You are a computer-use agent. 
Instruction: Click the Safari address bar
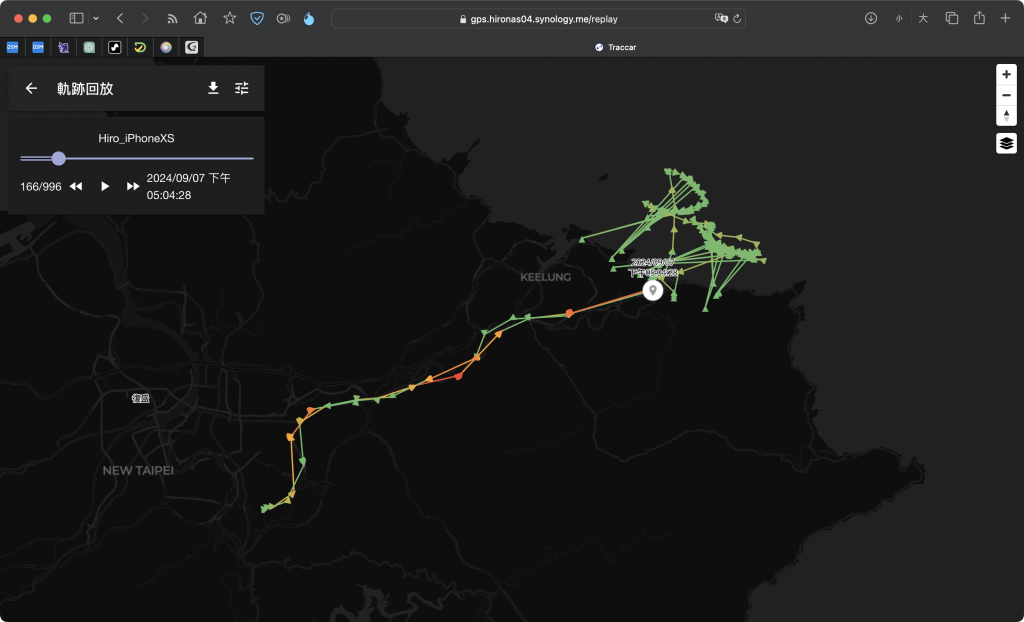(x=540, y=18)
